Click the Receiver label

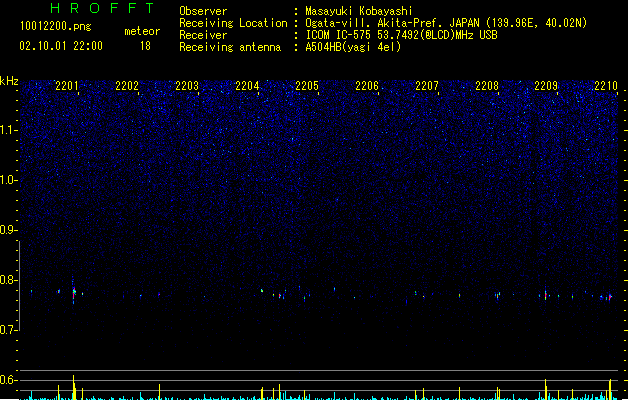point(203,35)
